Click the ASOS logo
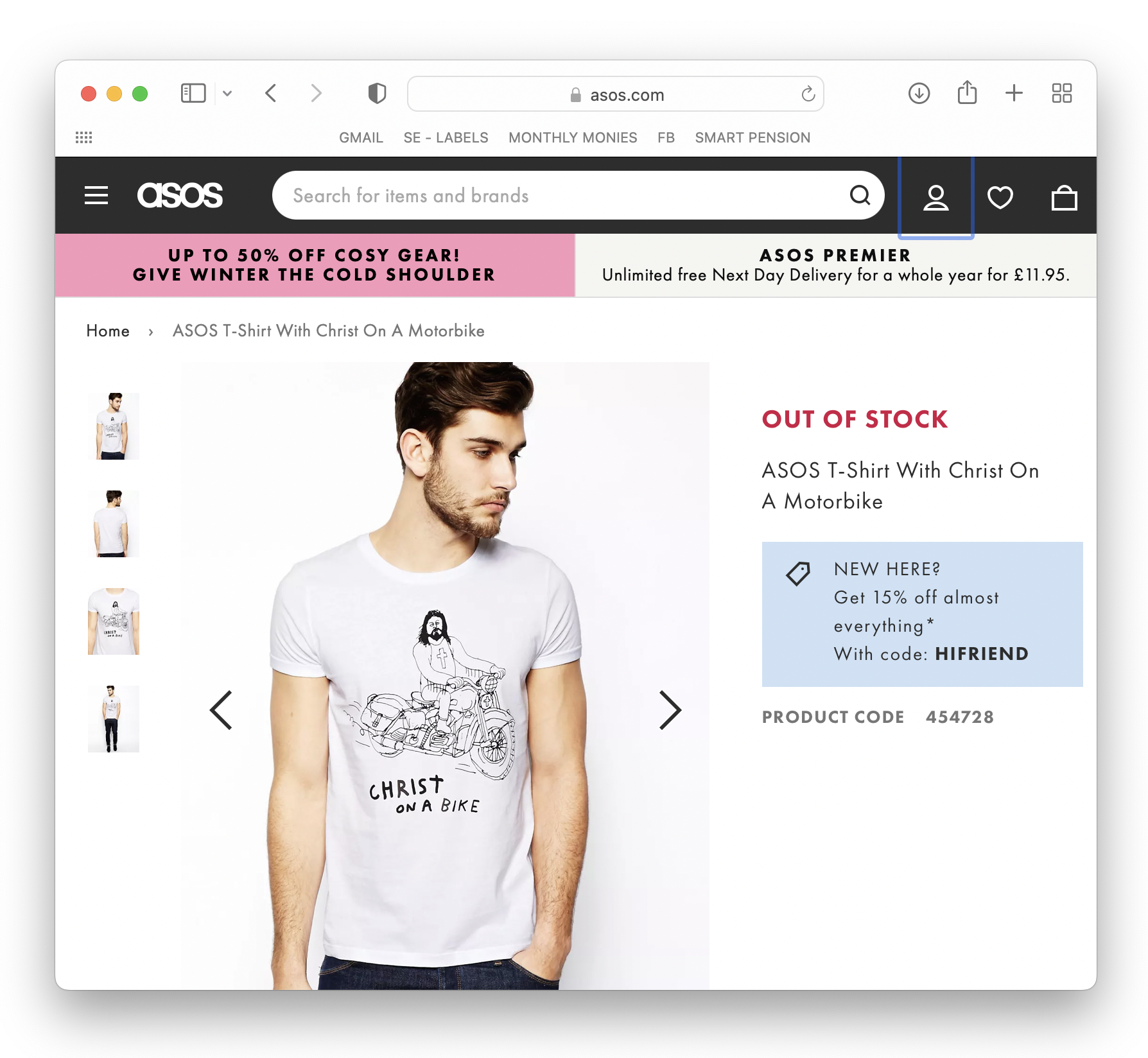 pos(180,195)
